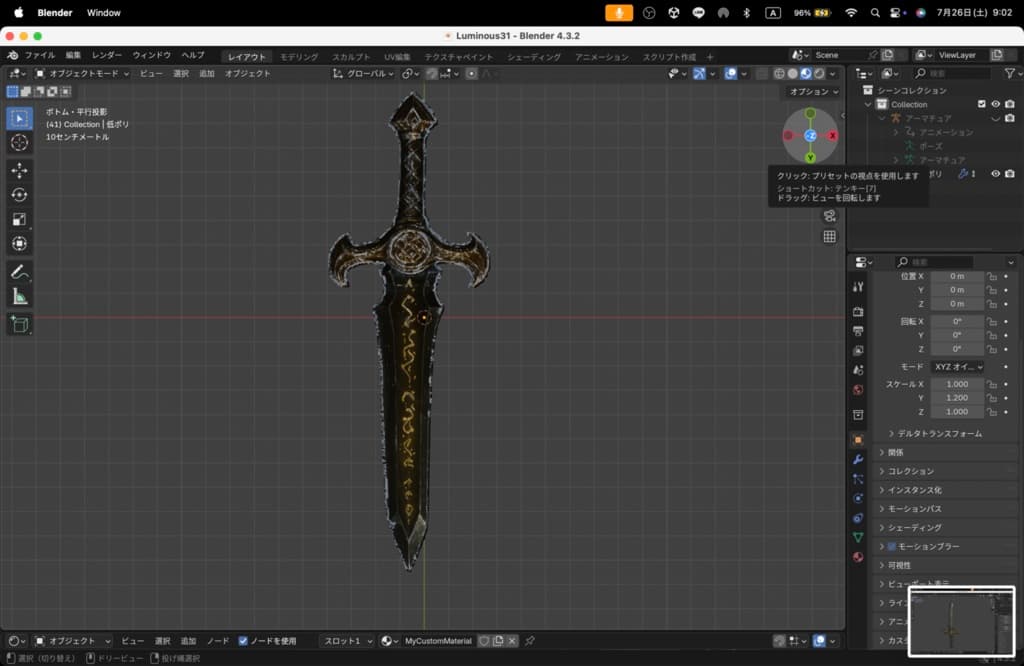
Task: Hide the Collection using its eye icon
Action: tap(995, 104)
